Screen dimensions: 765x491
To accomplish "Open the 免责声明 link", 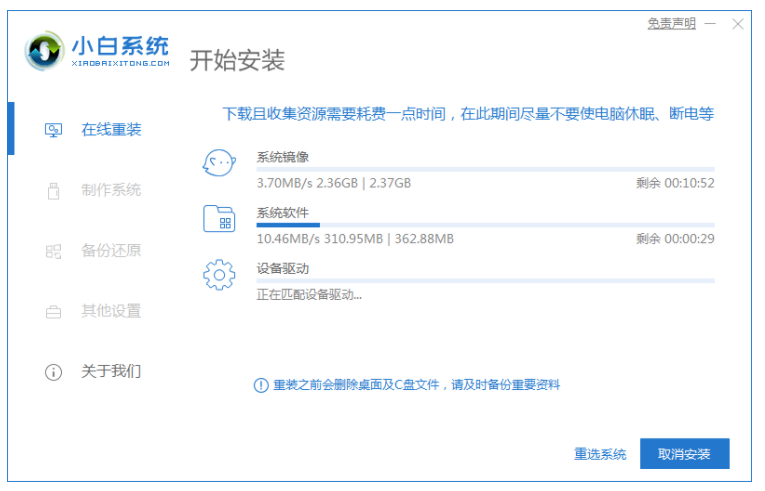I will [x=671, y=24].
